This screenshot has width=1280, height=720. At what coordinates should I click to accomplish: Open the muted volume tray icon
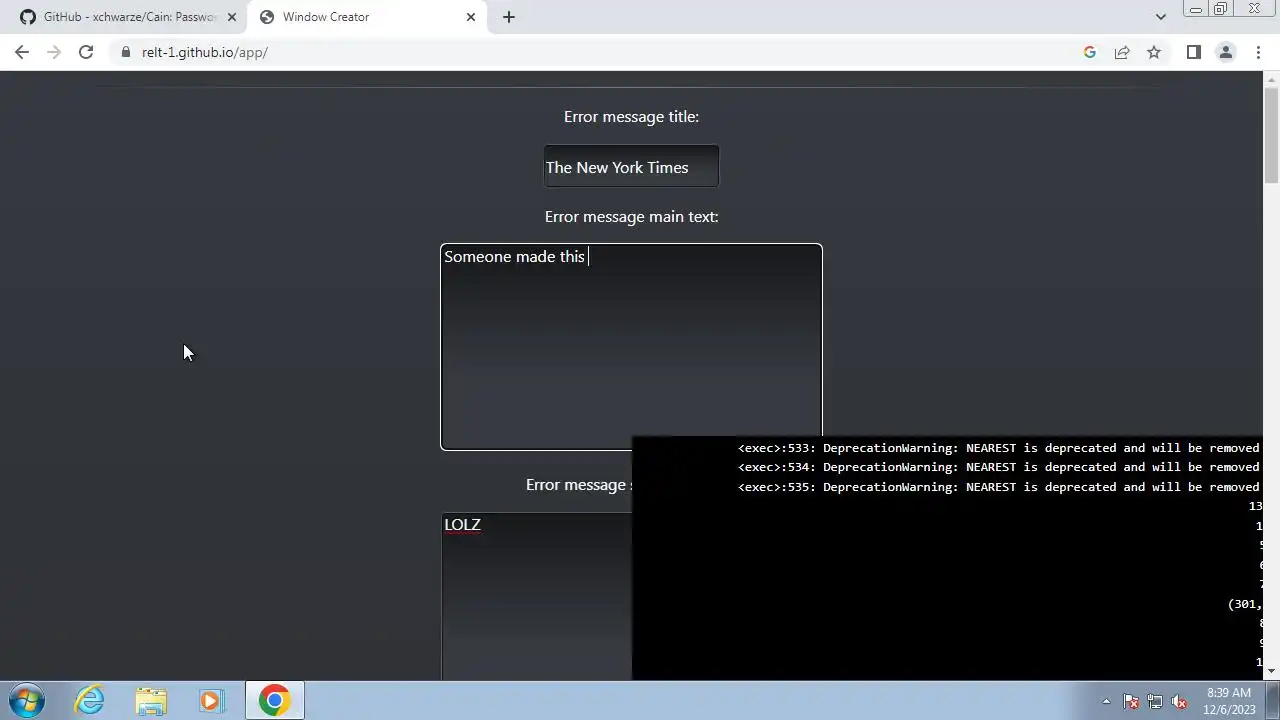tap(1179, 701)
